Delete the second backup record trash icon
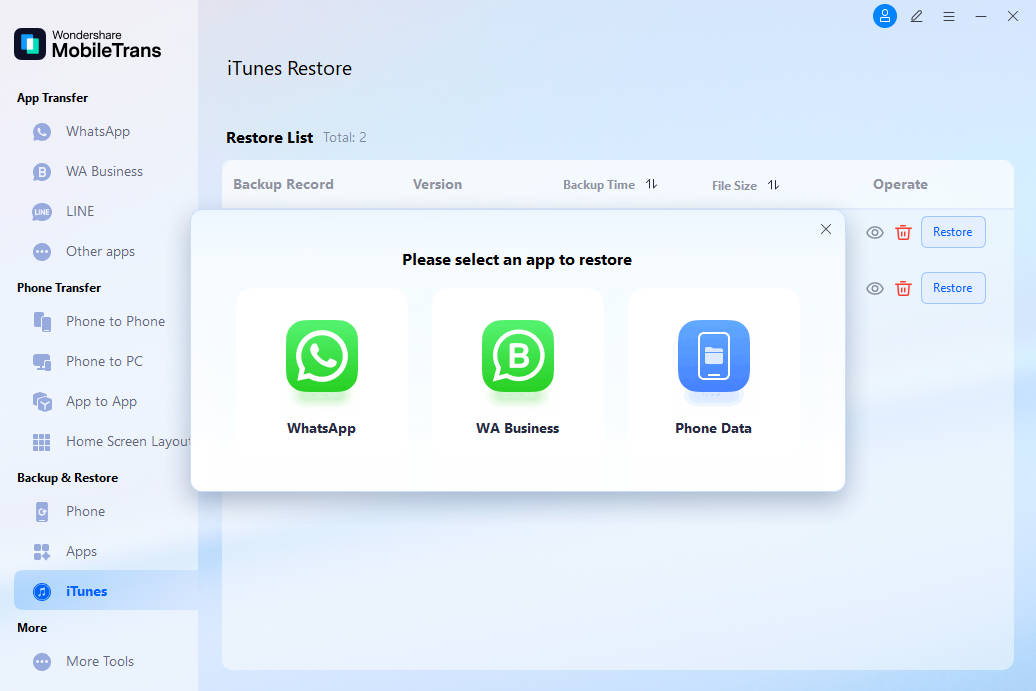This screenshot has width=1036, height=691. tap(903, 289)
